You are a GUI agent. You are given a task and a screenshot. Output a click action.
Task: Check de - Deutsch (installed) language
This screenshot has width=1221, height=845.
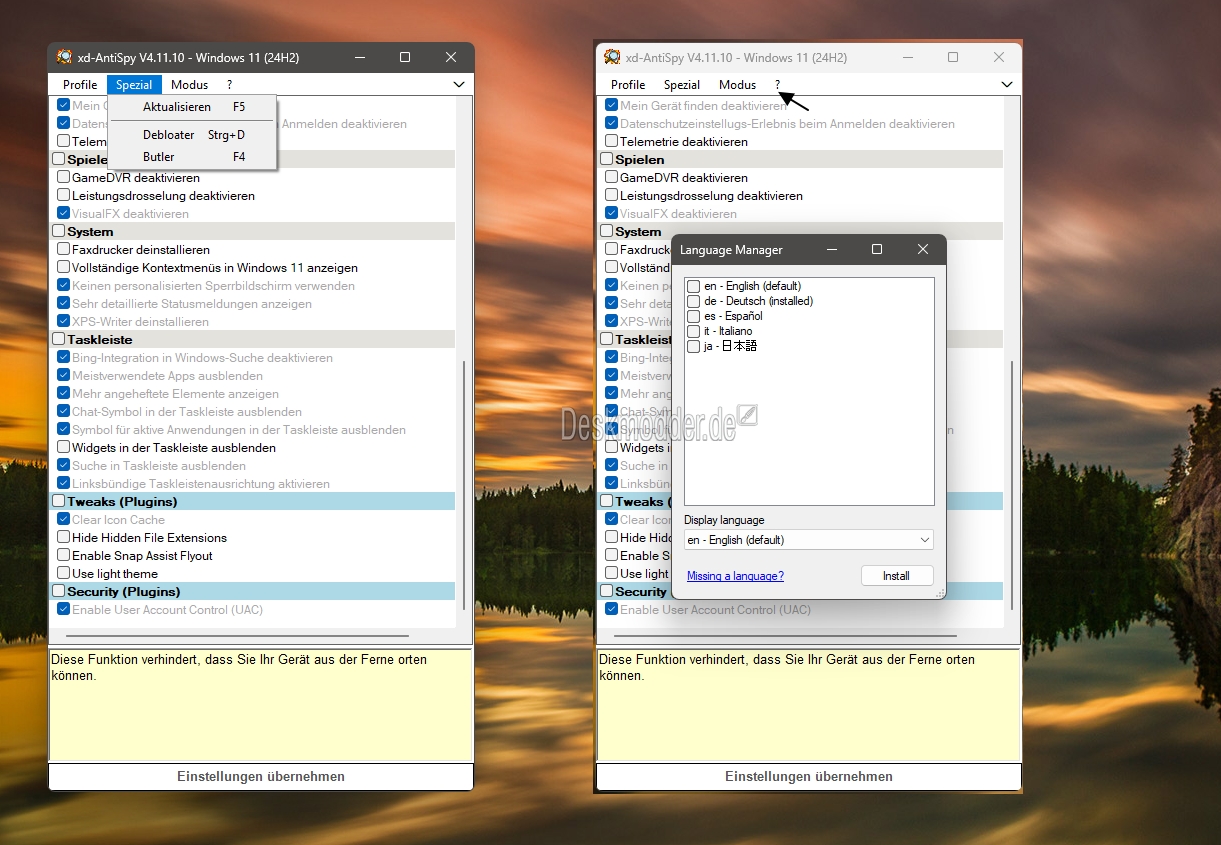click(x=693, y=301)
